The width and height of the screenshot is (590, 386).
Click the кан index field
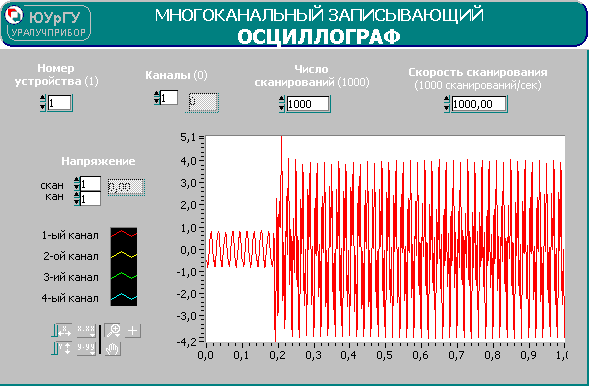90,199
